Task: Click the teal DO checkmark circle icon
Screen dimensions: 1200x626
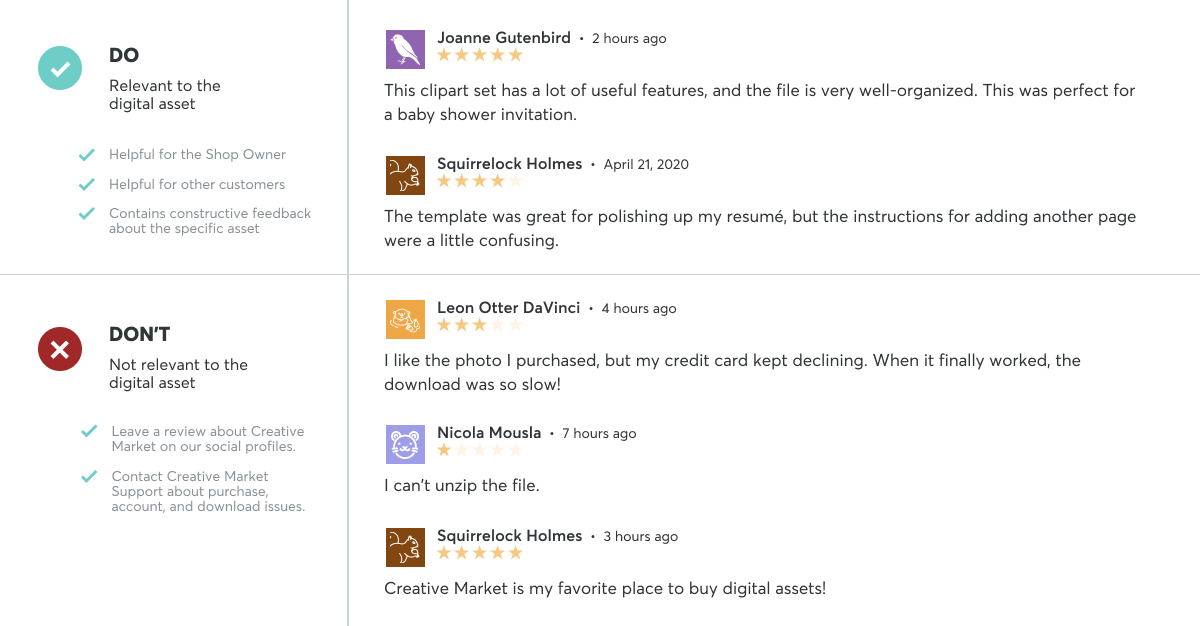Action: tap(60, 69)
